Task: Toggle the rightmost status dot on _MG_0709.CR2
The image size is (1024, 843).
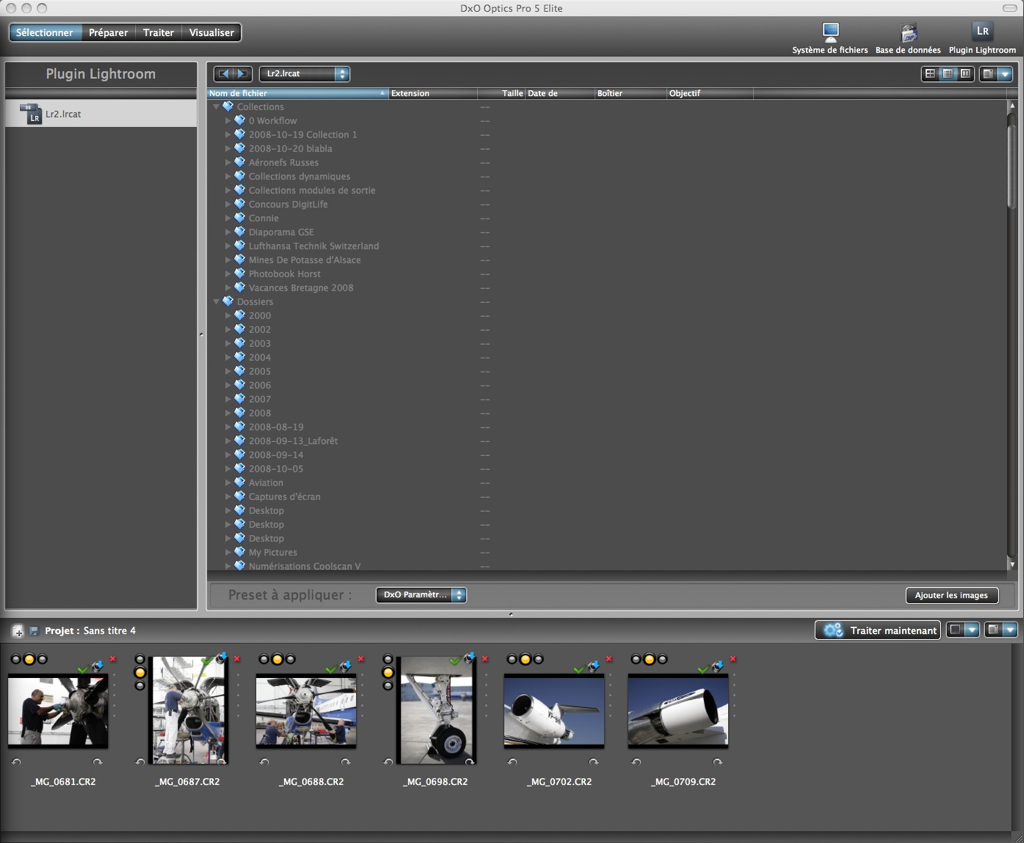Action: tap(663, 659)
